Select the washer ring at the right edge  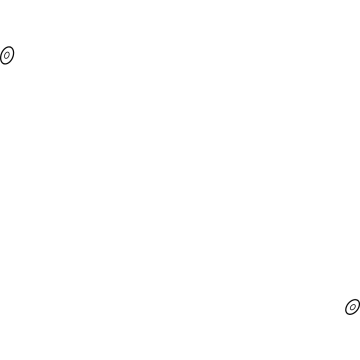(x=353, y=307)
